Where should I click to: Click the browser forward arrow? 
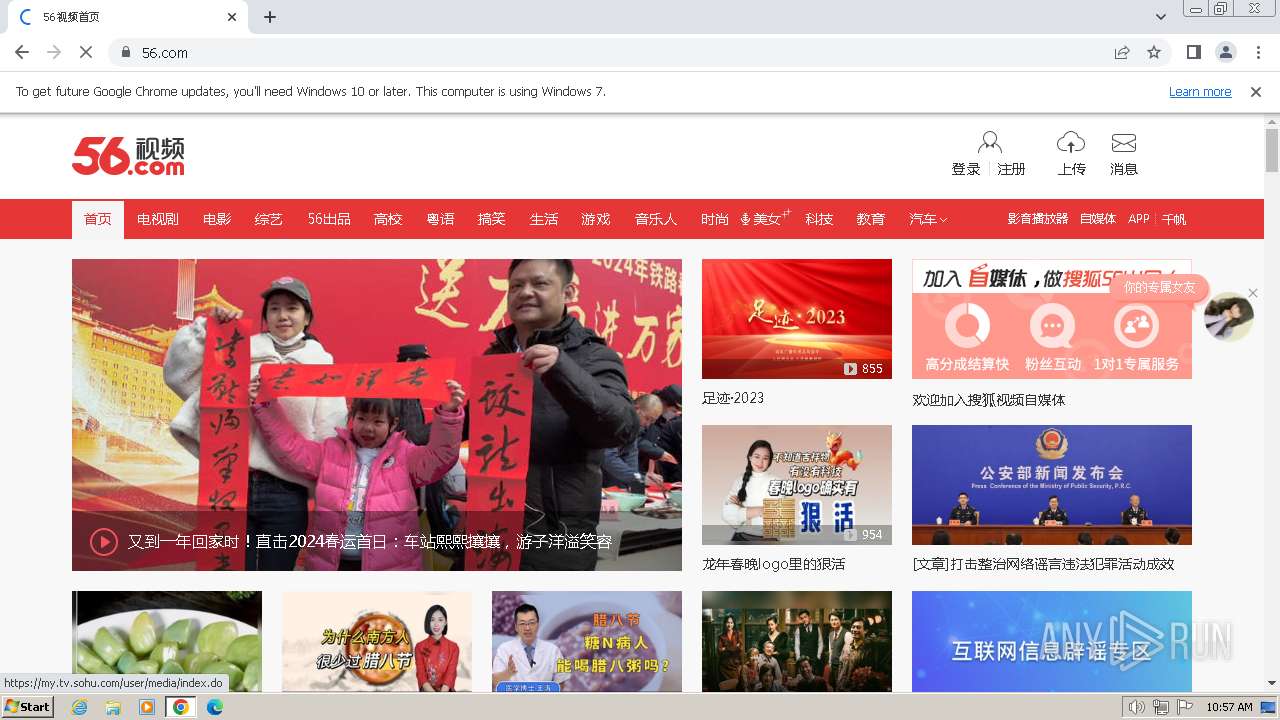tap(54, 52)
